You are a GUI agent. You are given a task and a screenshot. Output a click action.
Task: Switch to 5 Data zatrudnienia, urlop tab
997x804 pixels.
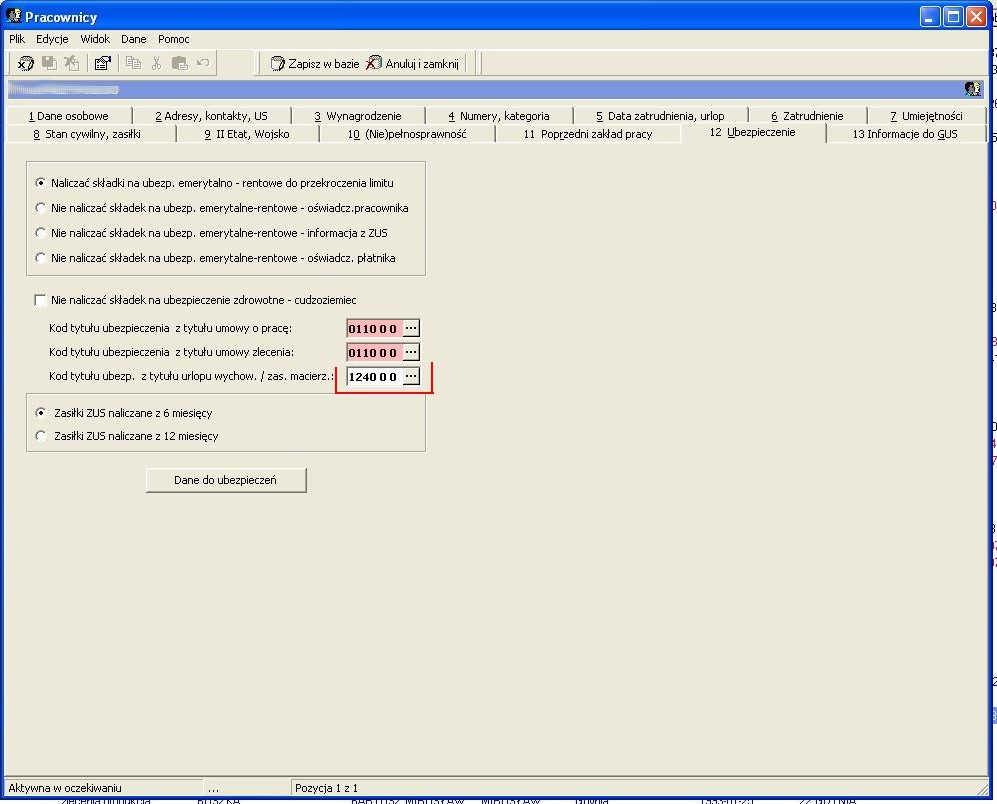click(661, 116)
